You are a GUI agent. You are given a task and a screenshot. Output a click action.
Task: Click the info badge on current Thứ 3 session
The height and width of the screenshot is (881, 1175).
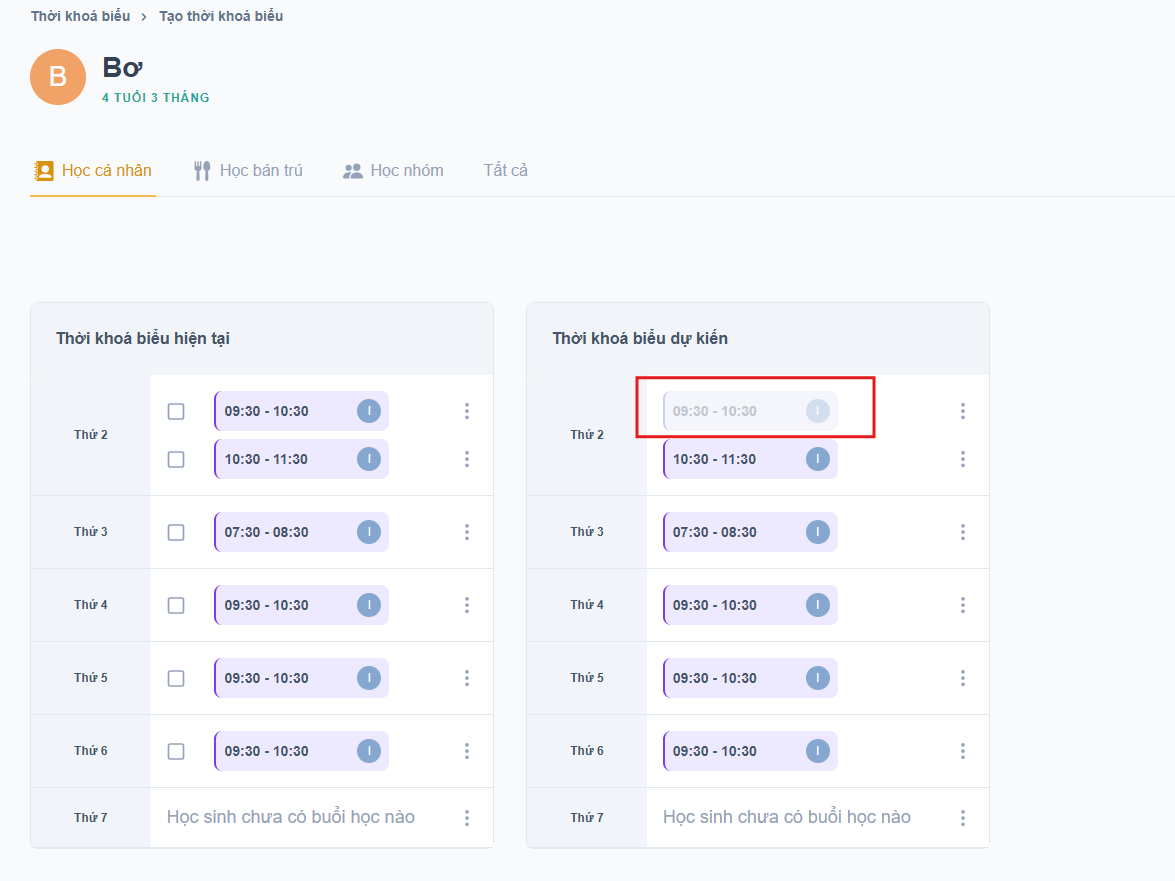pyautogui.click(x=369, y=532)
